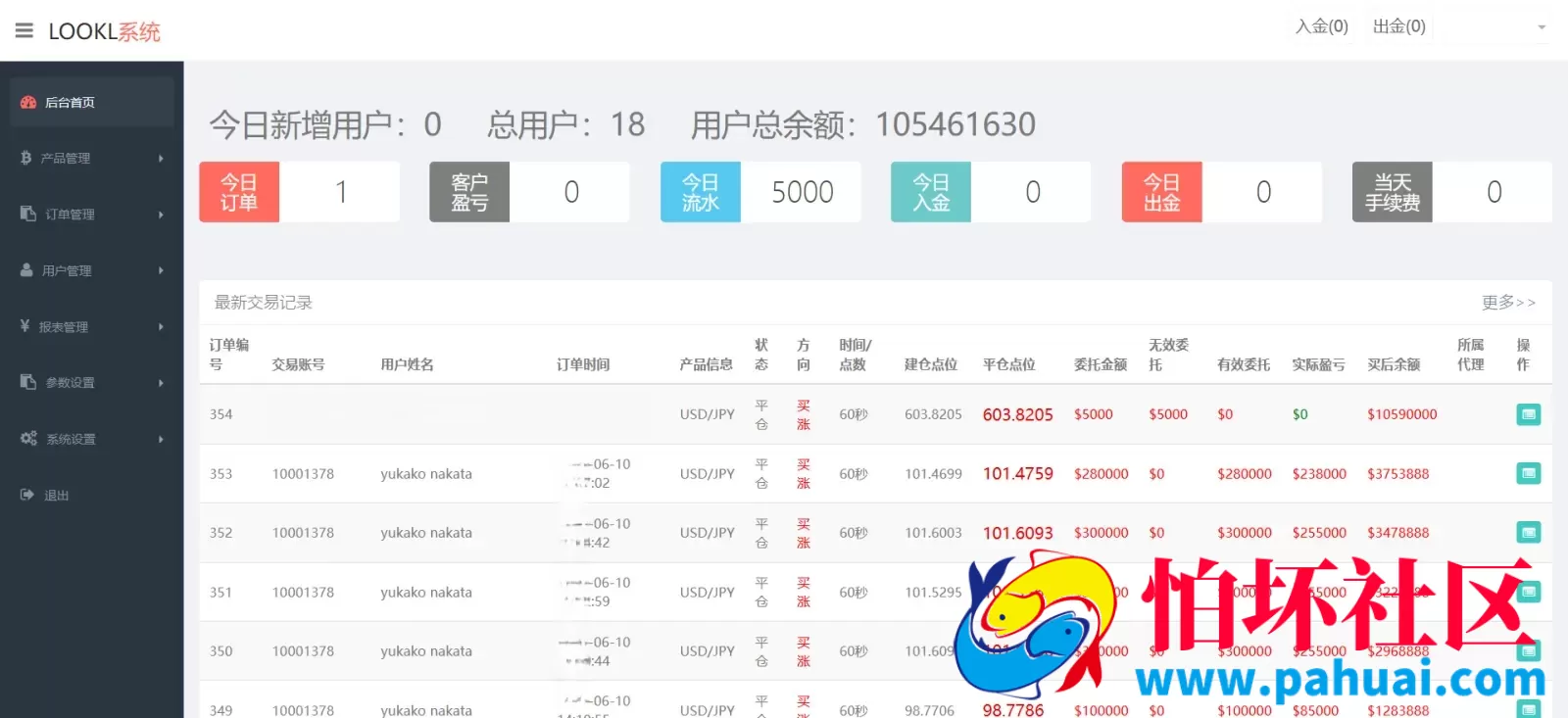Click the 当天手续费 gray tile
Image resolution: width=1568 pixels, height=718 pixels.
tap(1393, 192)
